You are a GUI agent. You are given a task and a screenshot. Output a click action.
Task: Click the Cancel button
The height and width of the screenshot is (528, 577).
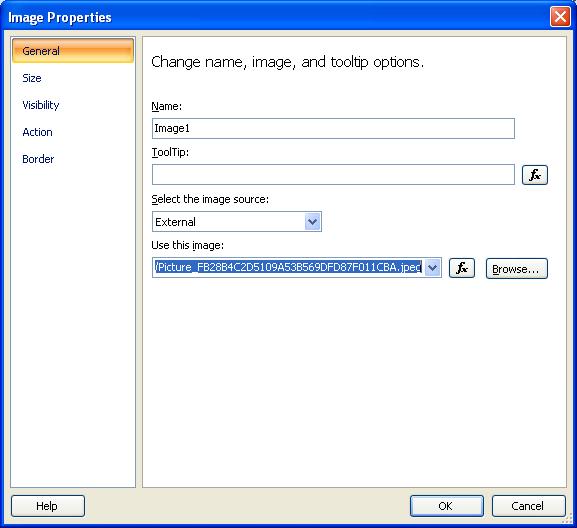pos(528,506)
